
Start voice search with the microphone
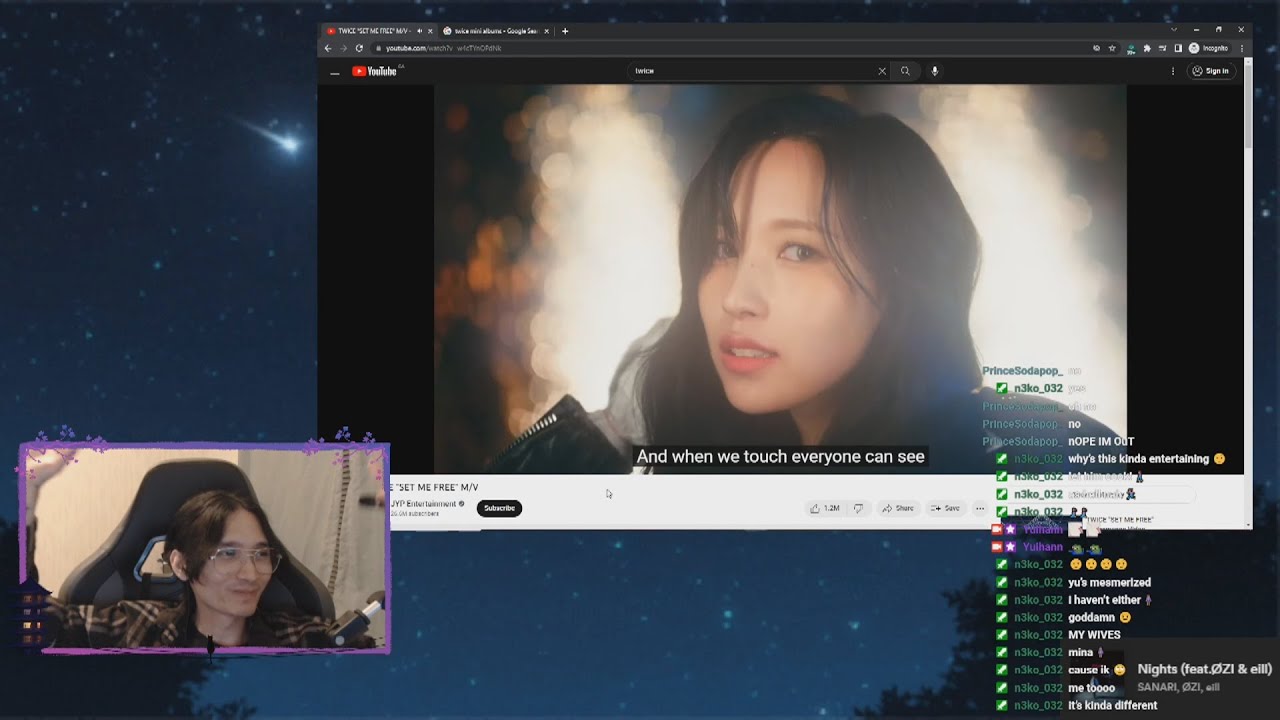pyautogui.click(x=935, y=71)
